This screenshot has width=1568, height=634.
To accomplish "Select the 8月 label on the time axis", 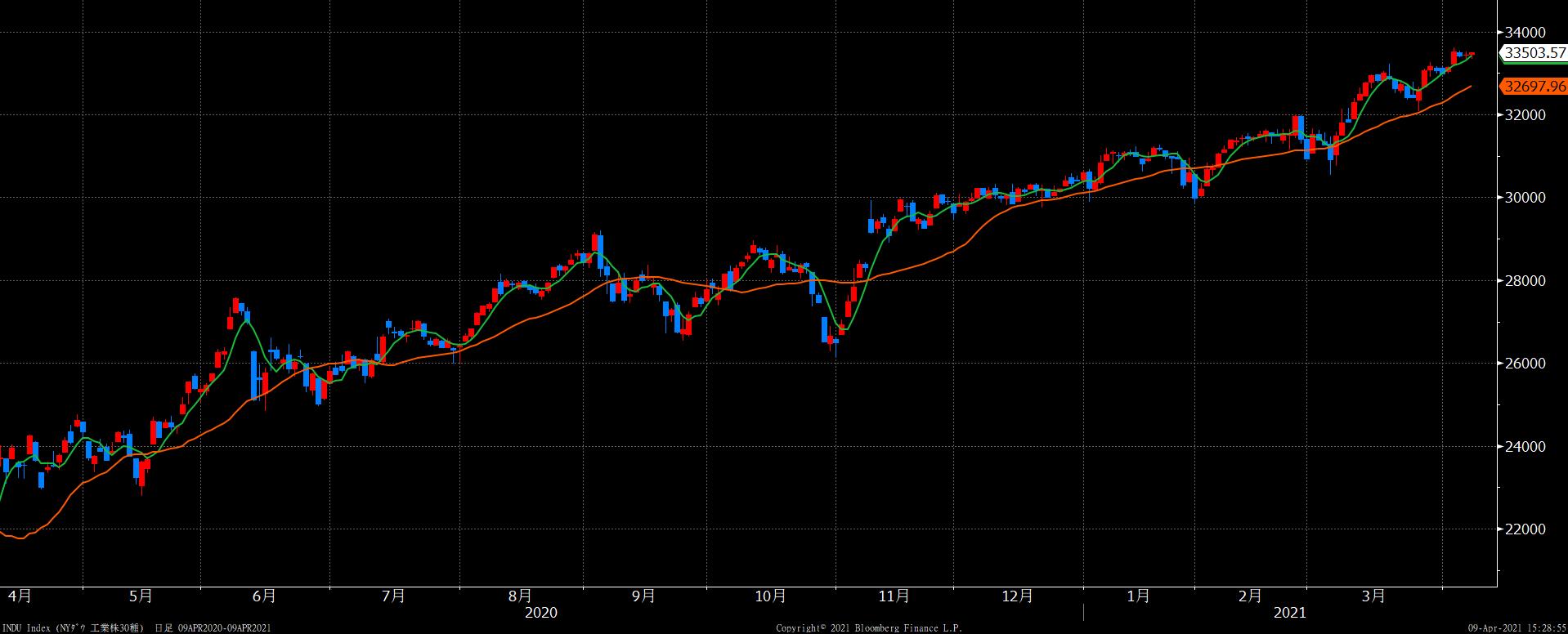I will coord(519,596).
